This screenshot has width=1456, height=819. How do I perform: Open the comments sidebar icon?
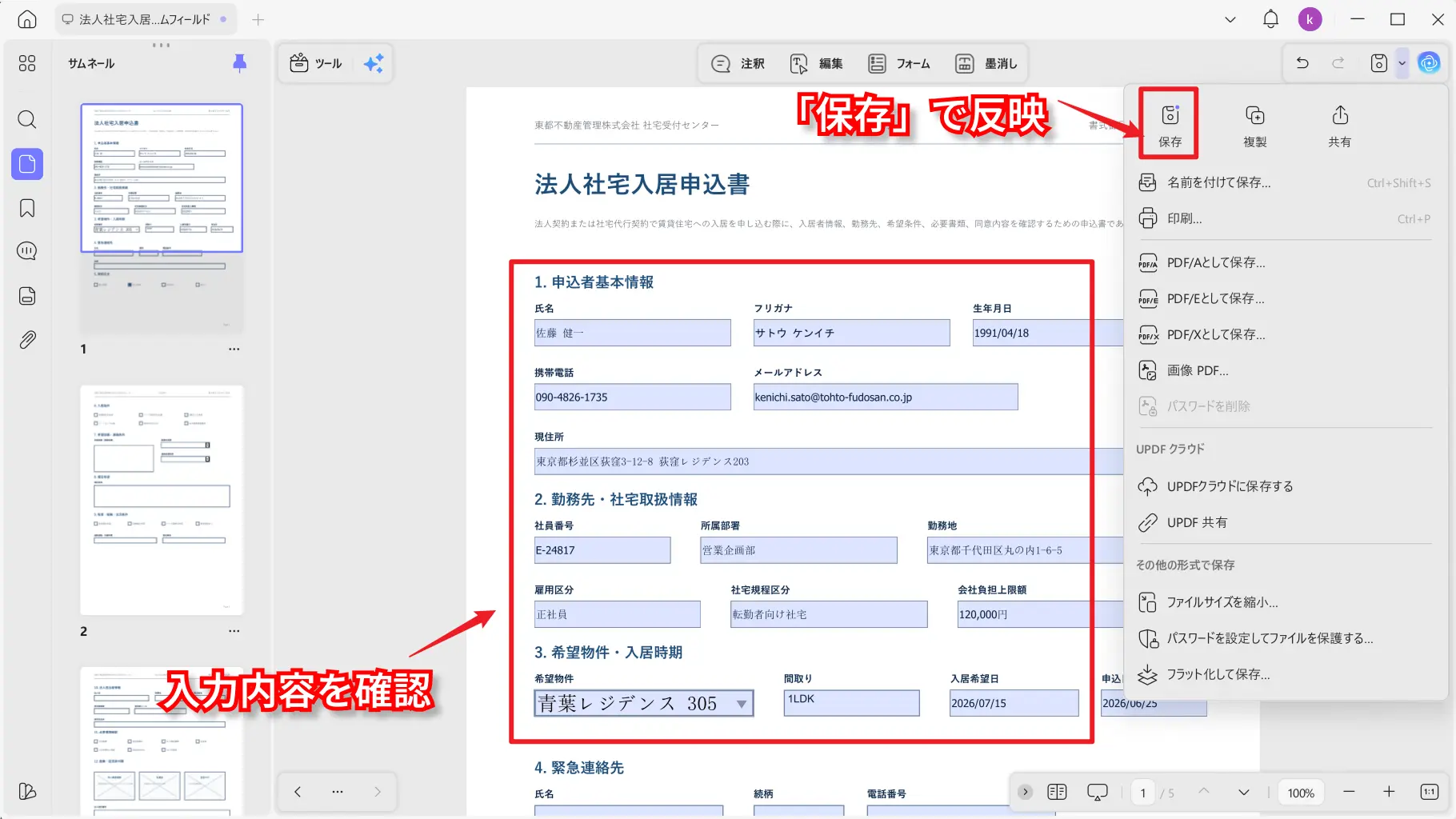pyautogui.click(x=27, y=251)
